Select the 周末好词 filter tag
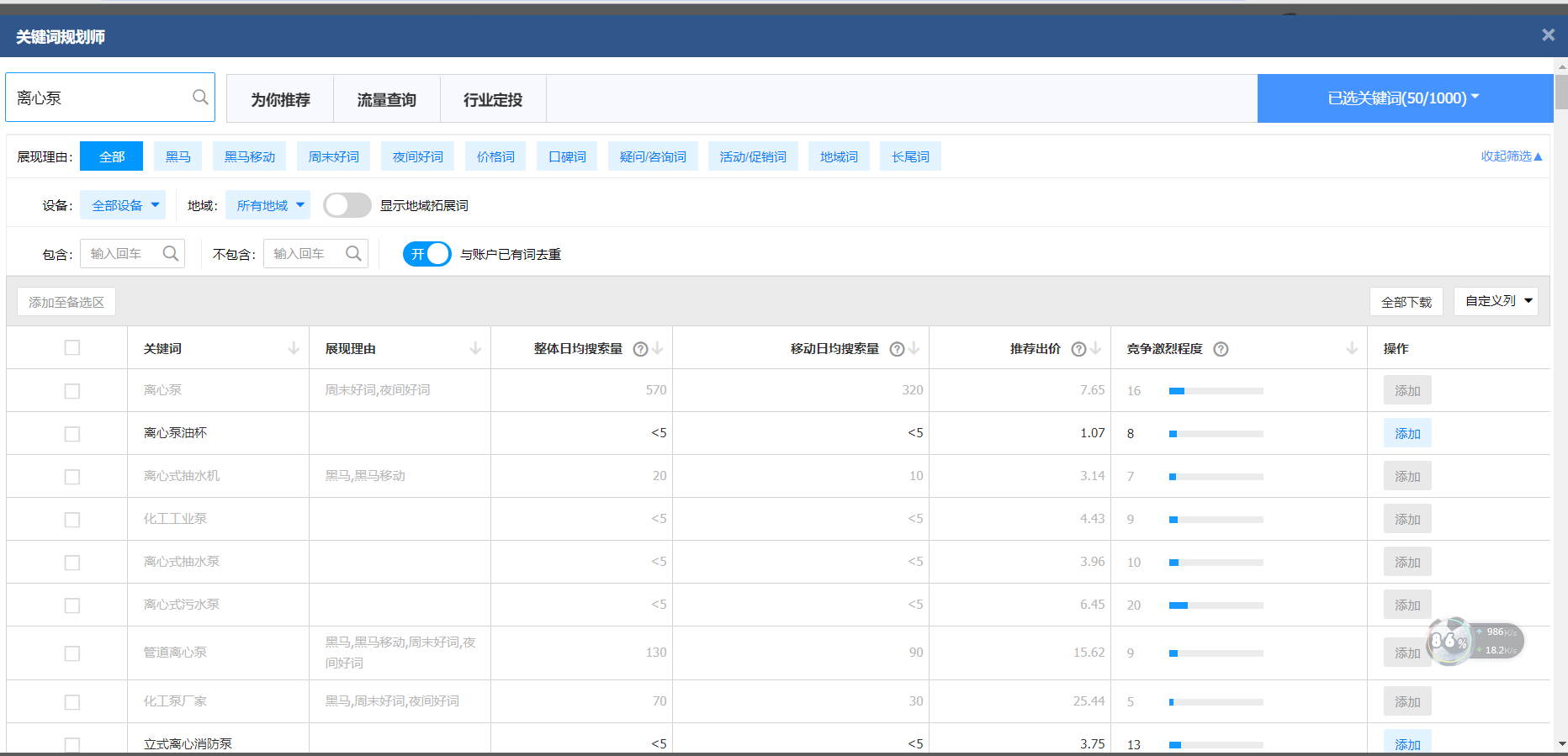 (x=334, y=156)
